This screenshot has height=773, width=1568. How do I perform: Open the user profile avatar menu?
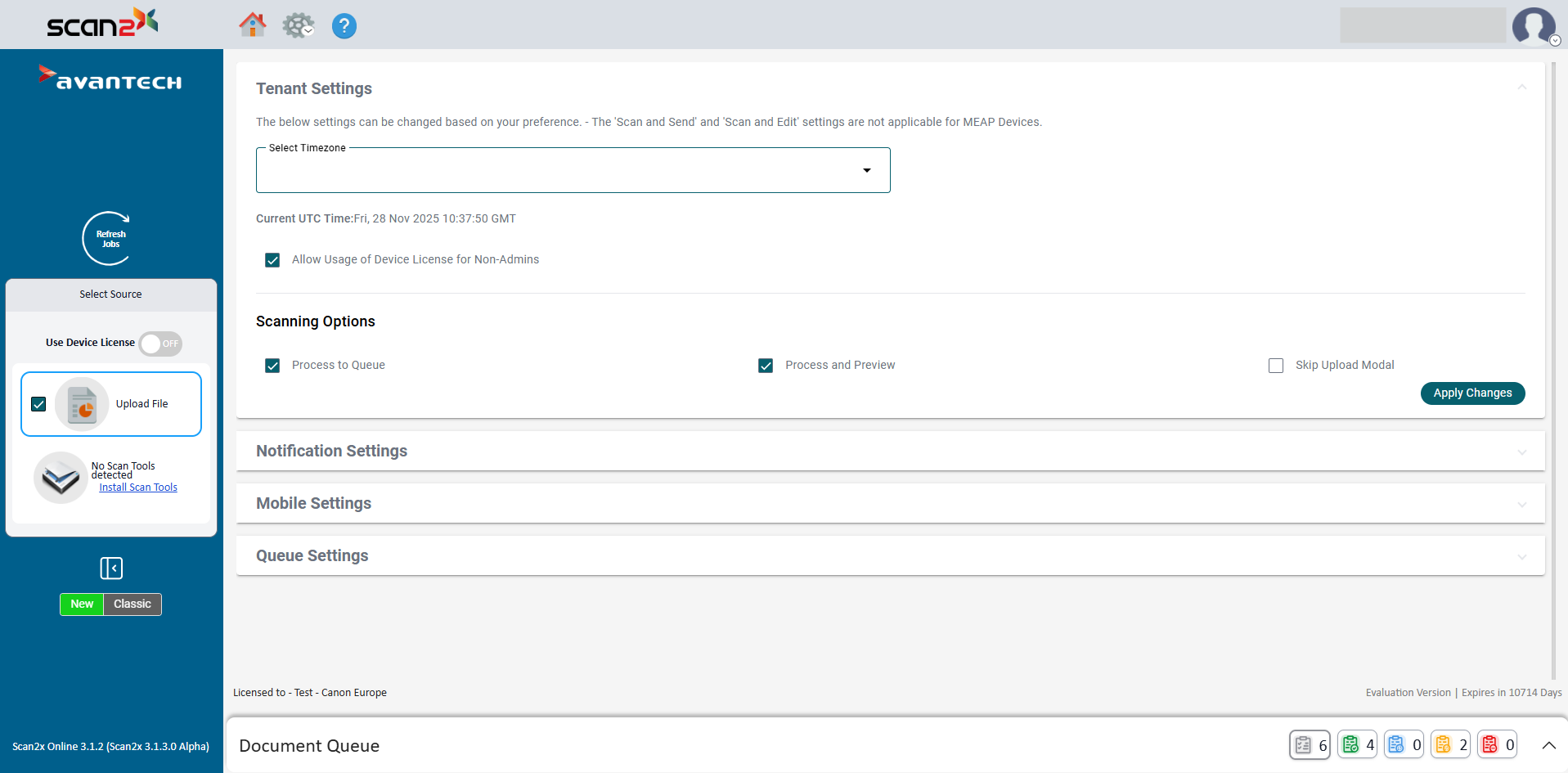tap(1534, 26)
